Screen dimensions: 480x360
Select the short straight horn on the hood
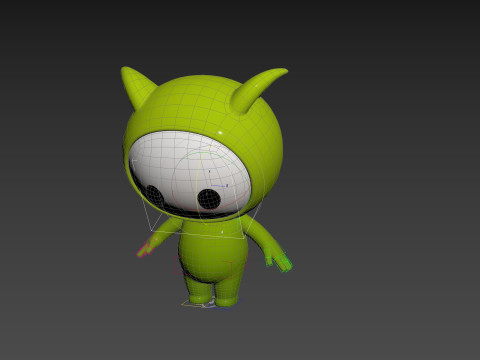click(137, 87)
